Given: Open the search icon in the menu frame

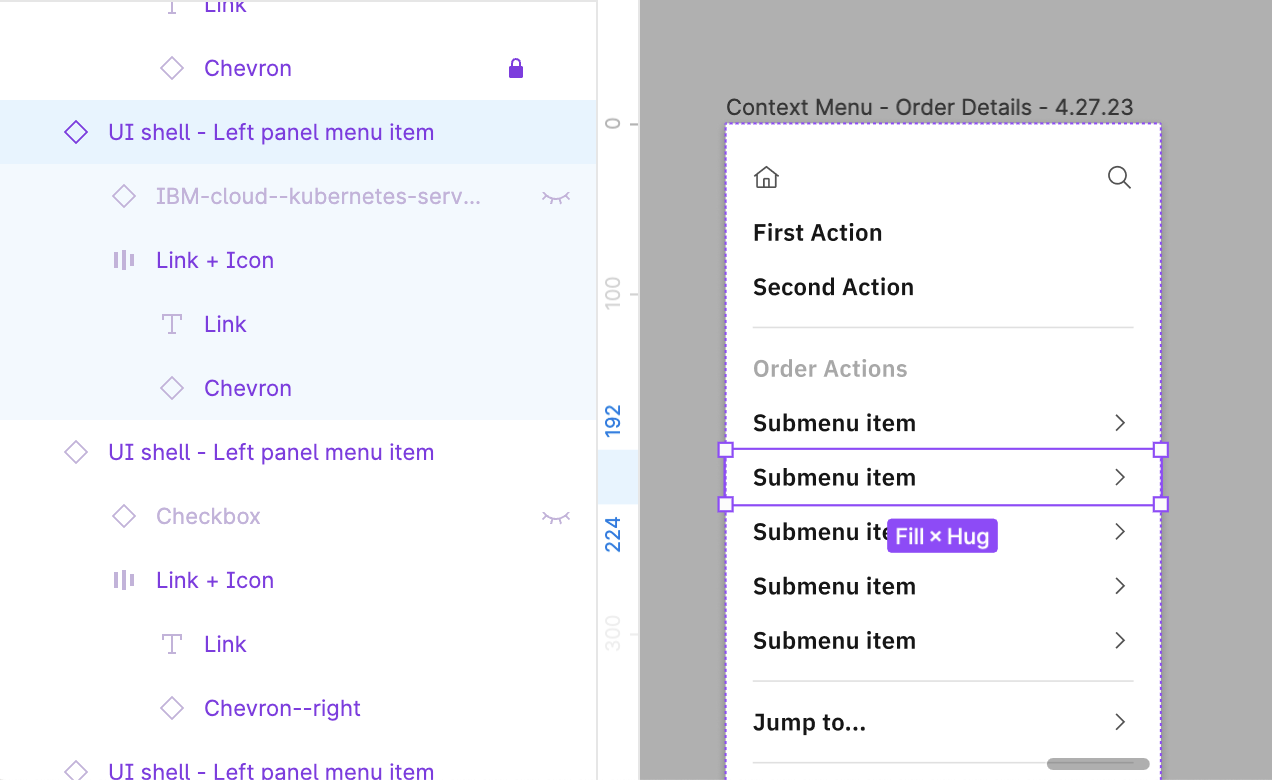Looking at the screenshot, I should 1119,177.
